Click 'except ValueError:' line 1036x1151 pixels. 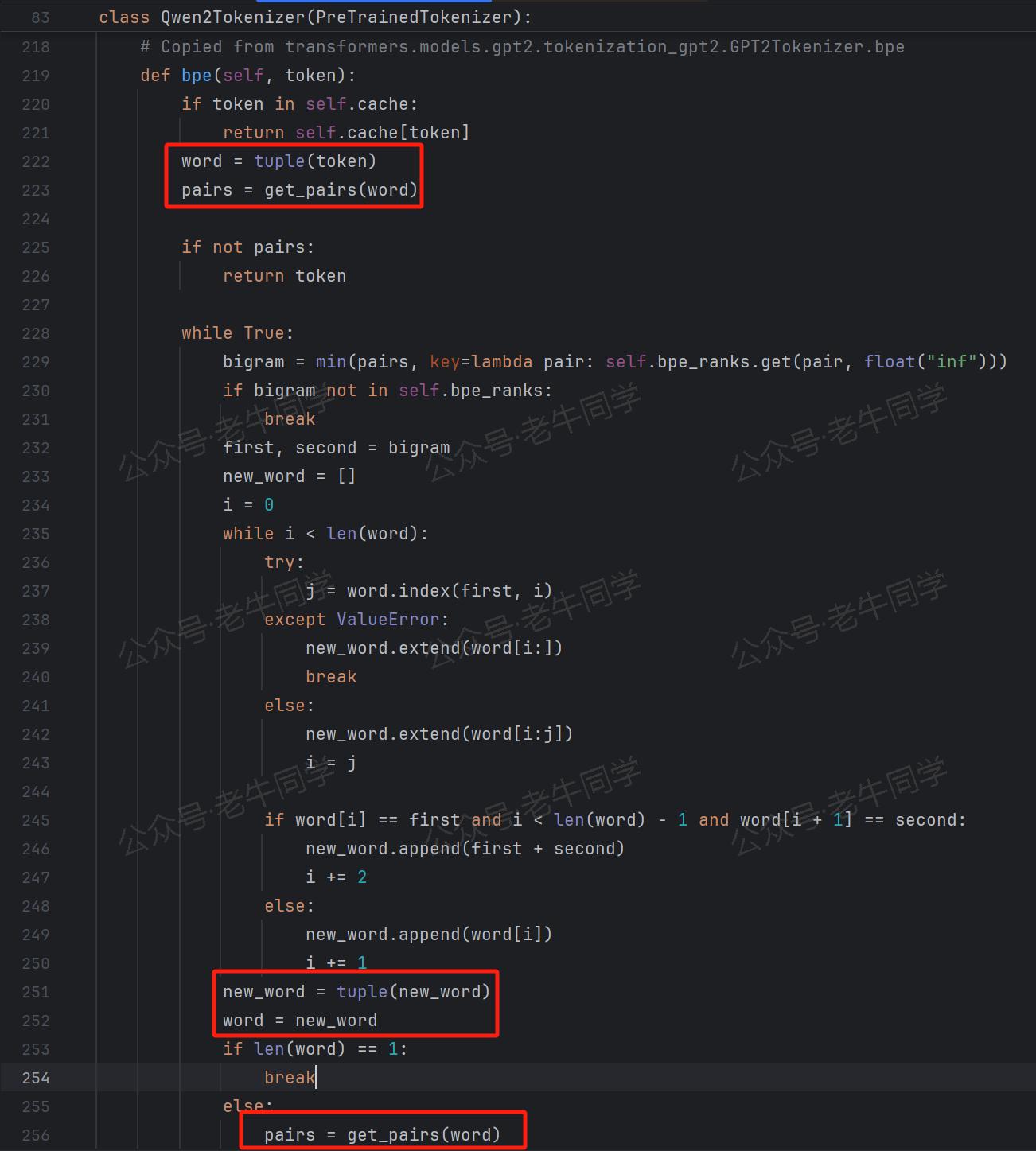356,620
